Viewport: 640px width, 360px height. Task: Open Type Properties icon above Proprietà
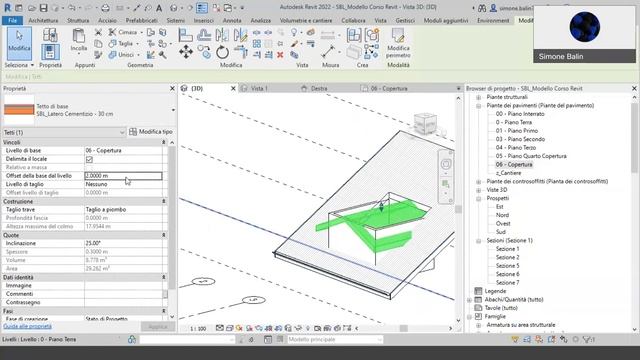pyautogui.click(x=50, y=35)
